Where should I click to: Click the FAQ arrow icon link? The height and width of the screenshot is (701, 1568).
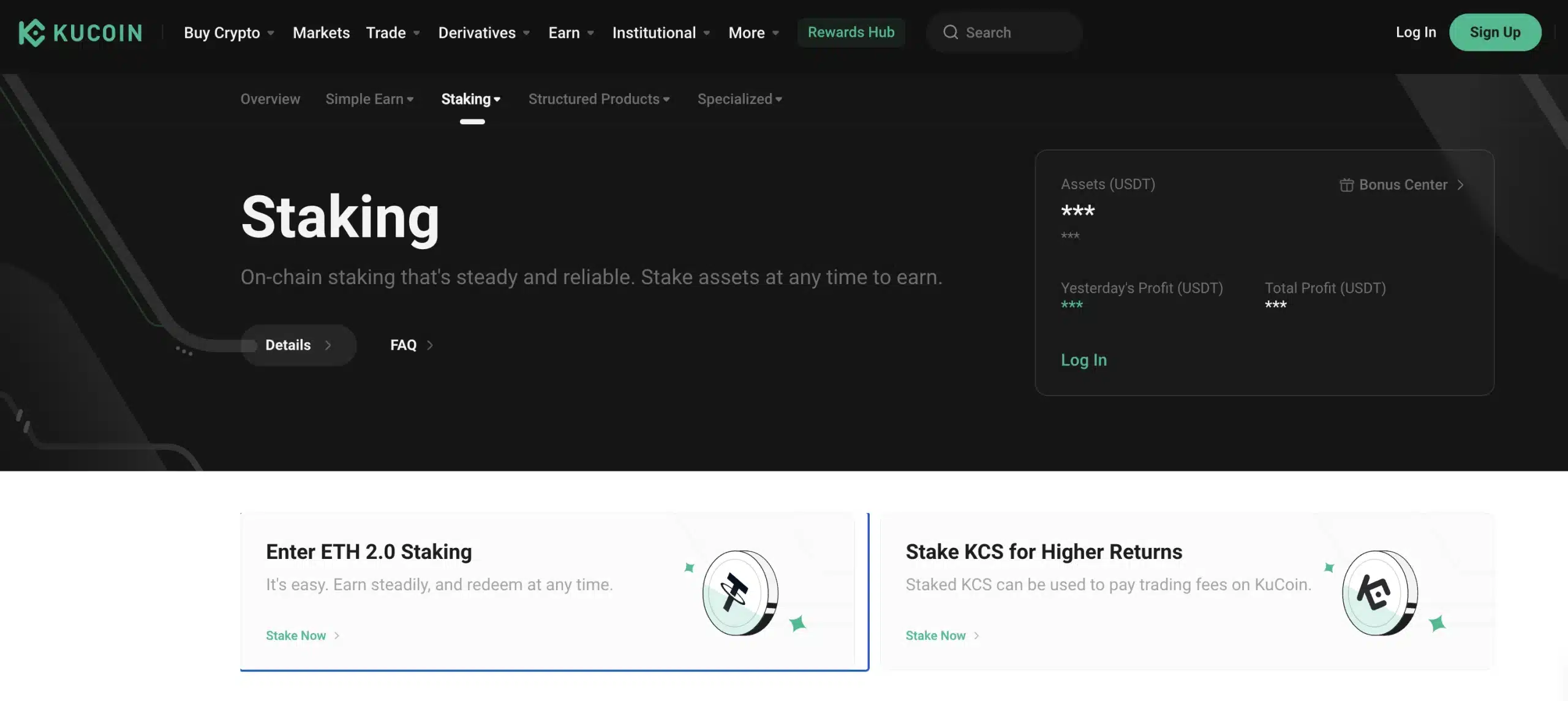[430, 345]
